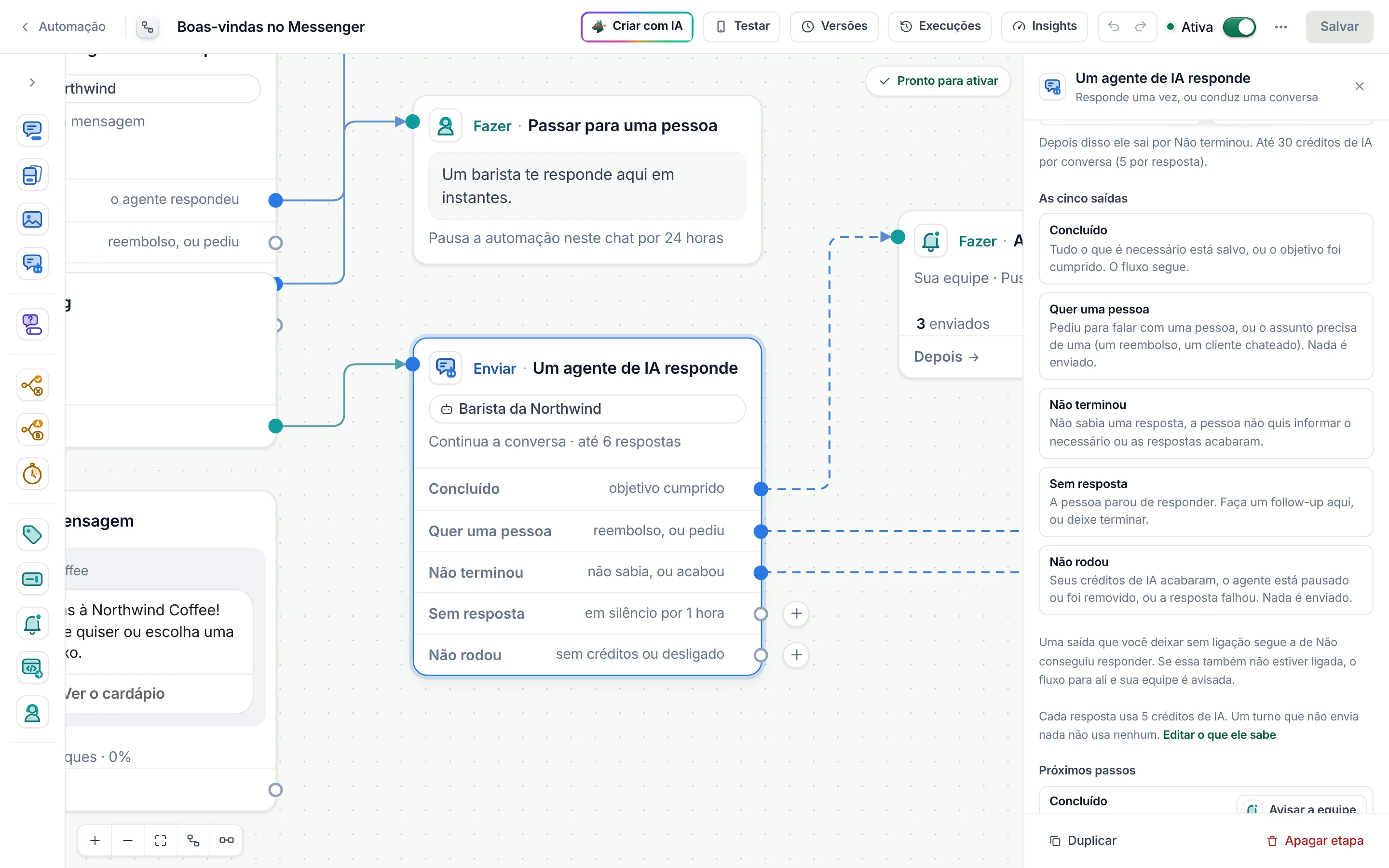Delete step with Apagar etapa

(1315, 841)
